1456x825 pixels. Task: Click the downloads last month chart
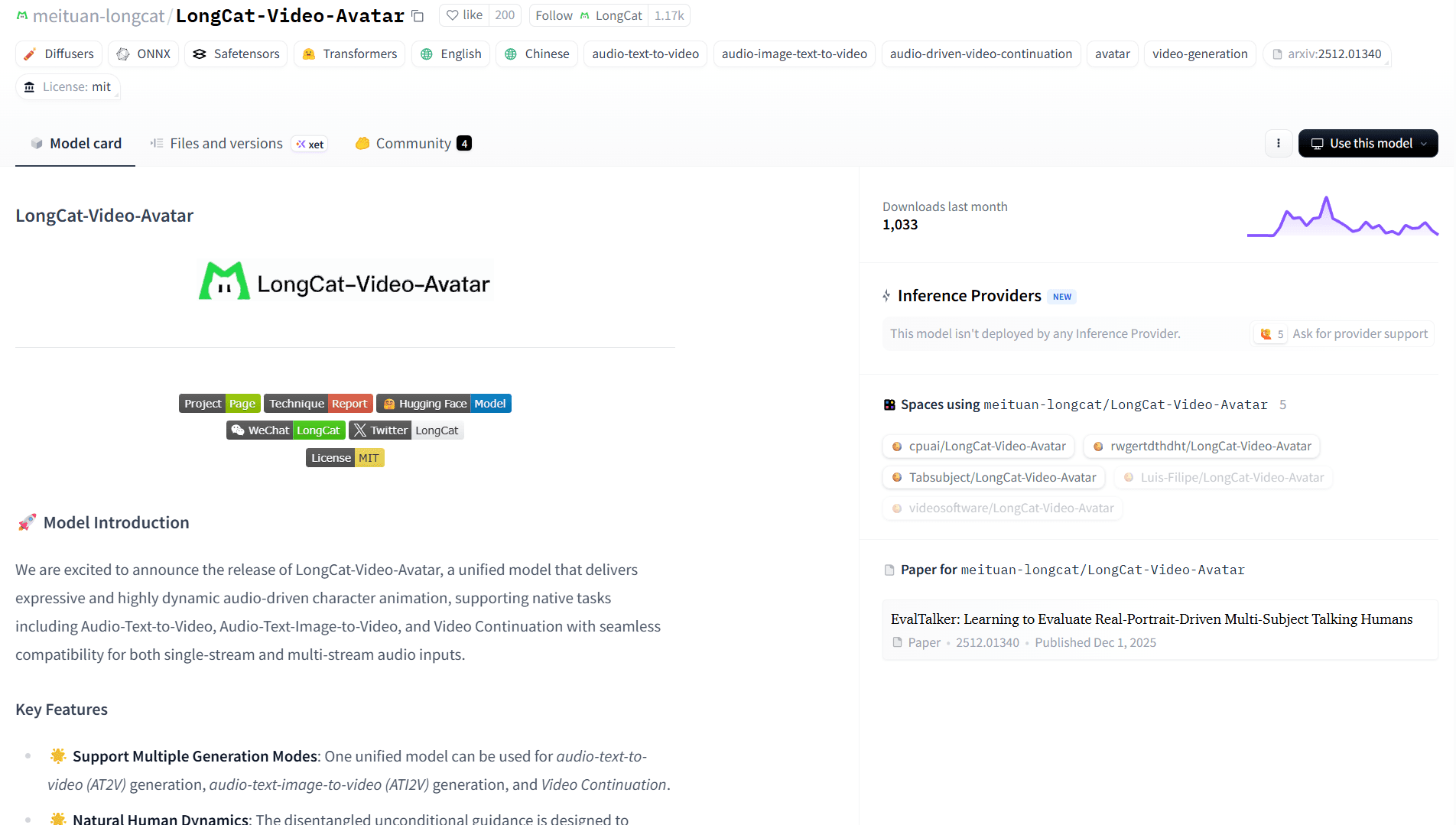pos(1342,217)
